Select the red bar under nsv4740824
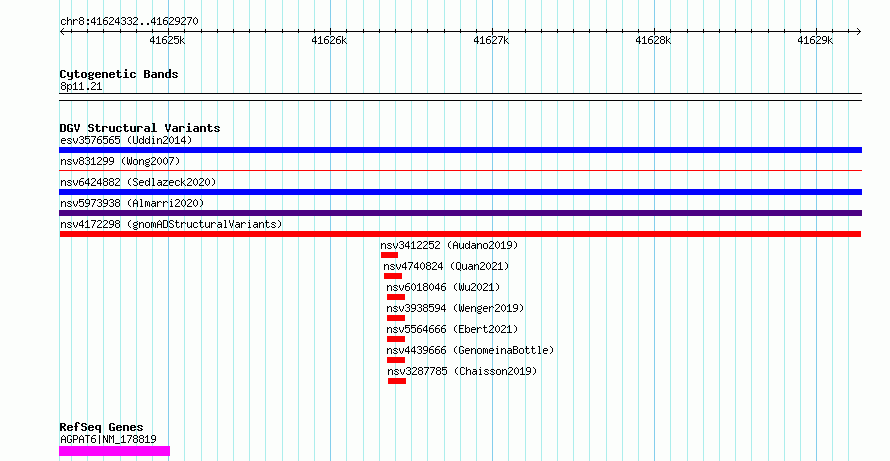This screenshot has width=890, height=461. (x=393, y=276)
